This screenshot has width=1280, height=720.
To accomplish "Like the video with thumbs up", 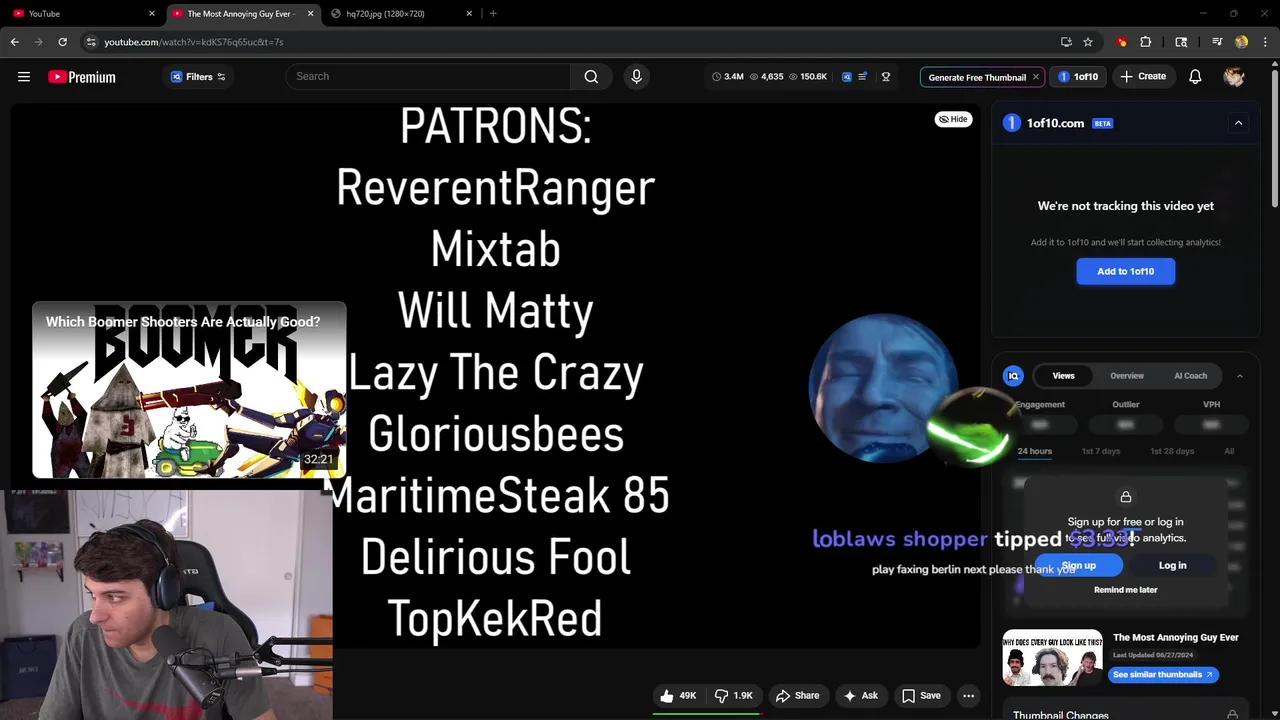I will [678, 696].
